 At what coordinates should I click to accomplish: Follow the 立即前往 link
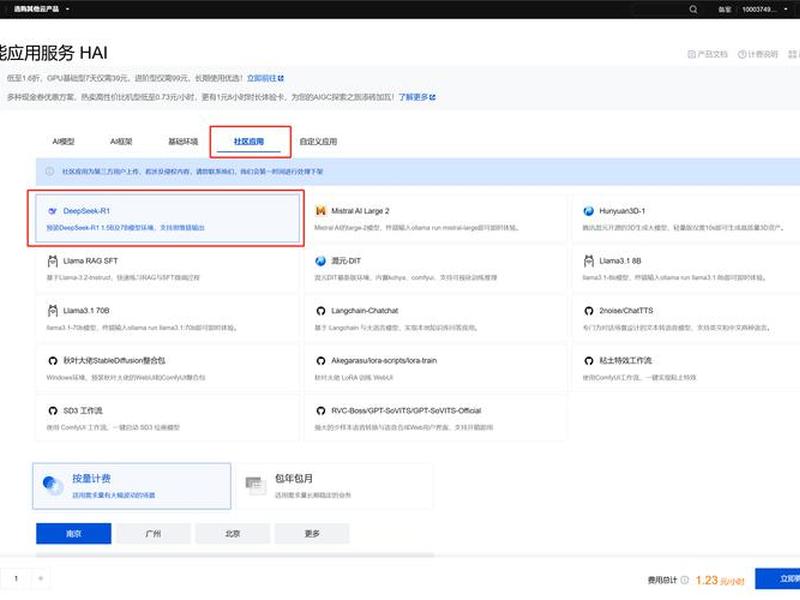(265, 78)
